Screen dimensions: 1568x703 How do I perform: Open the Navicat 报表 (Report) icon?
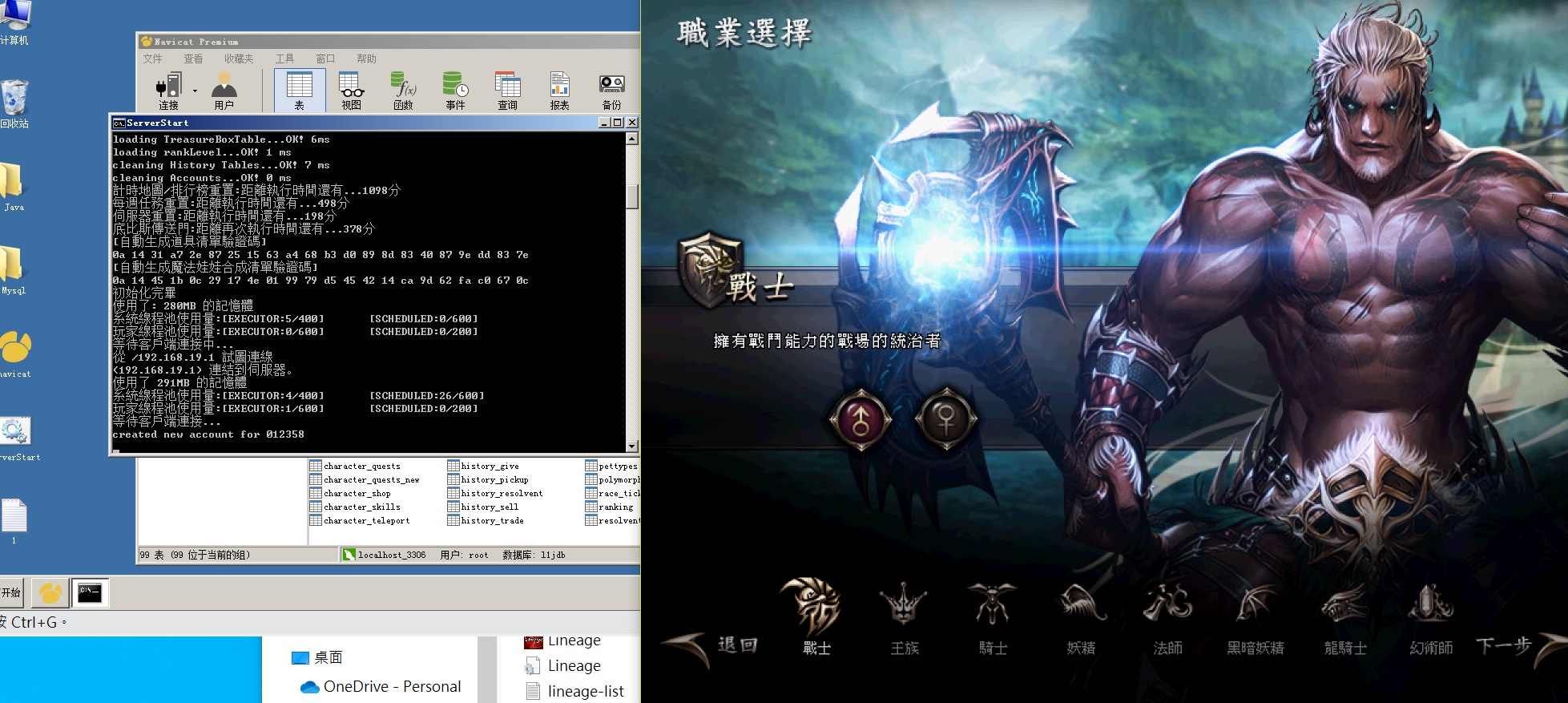559,91
